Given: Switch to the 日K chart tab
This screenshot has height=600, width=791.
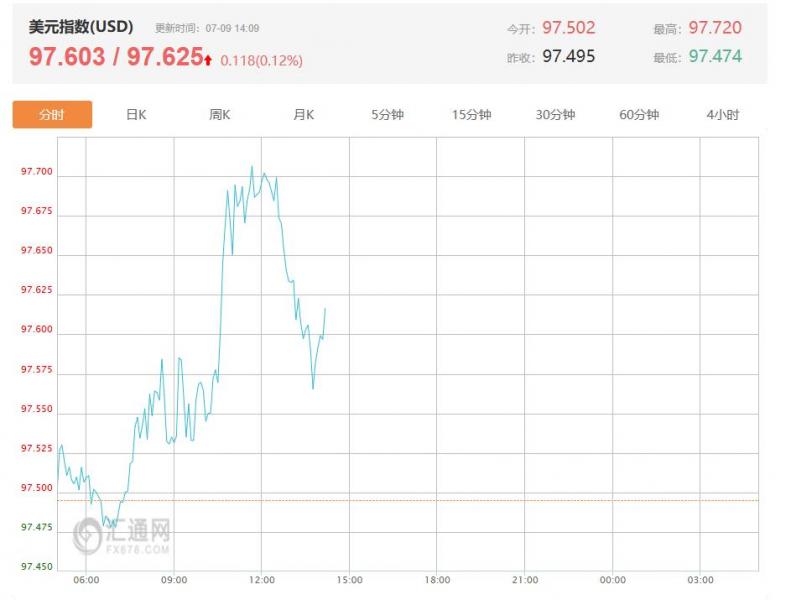Looking at the screenshot, I should tap(136, 115).
